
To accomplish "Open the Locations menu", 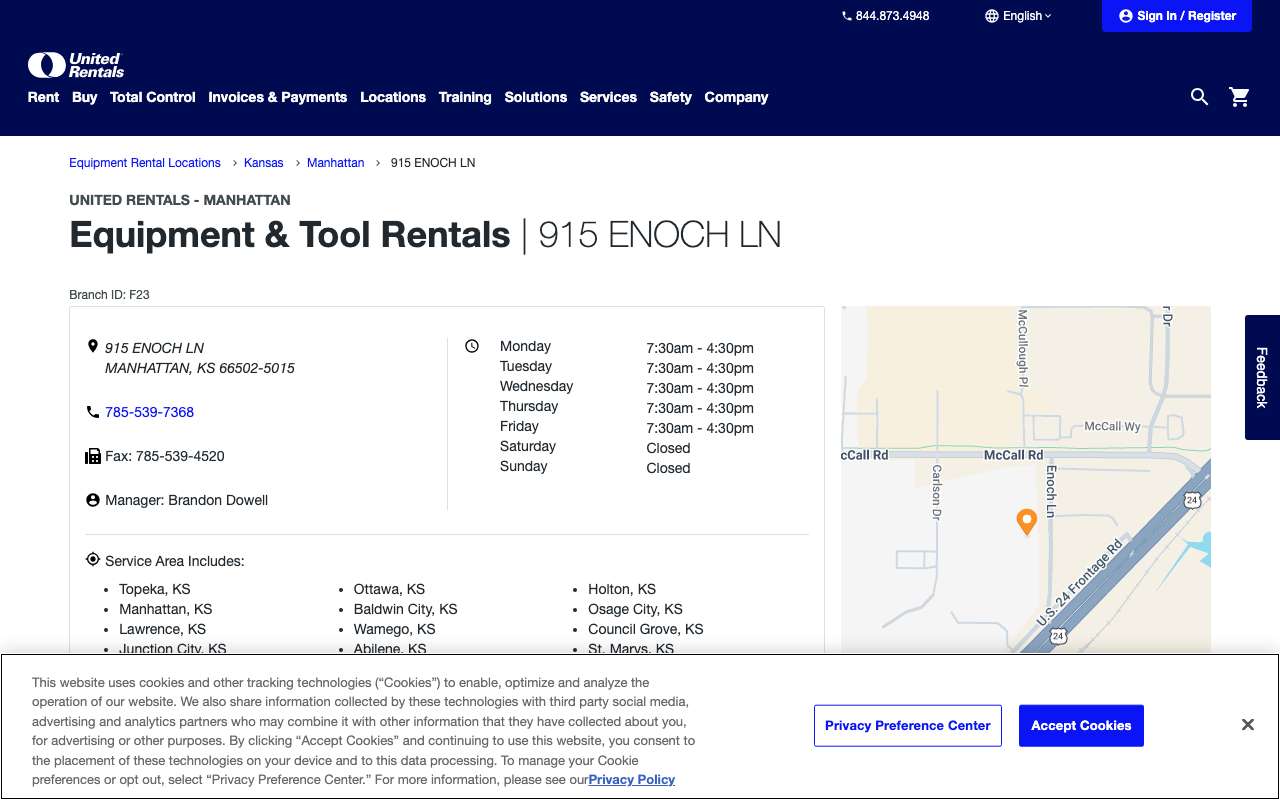I will tap(393, 97).
